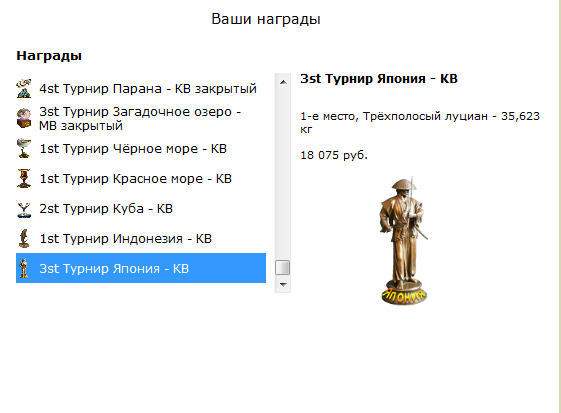This screenshot has height=413, width=561.
Task: Click the scrollbar up arrow
Action: click(x=283, y=82)
